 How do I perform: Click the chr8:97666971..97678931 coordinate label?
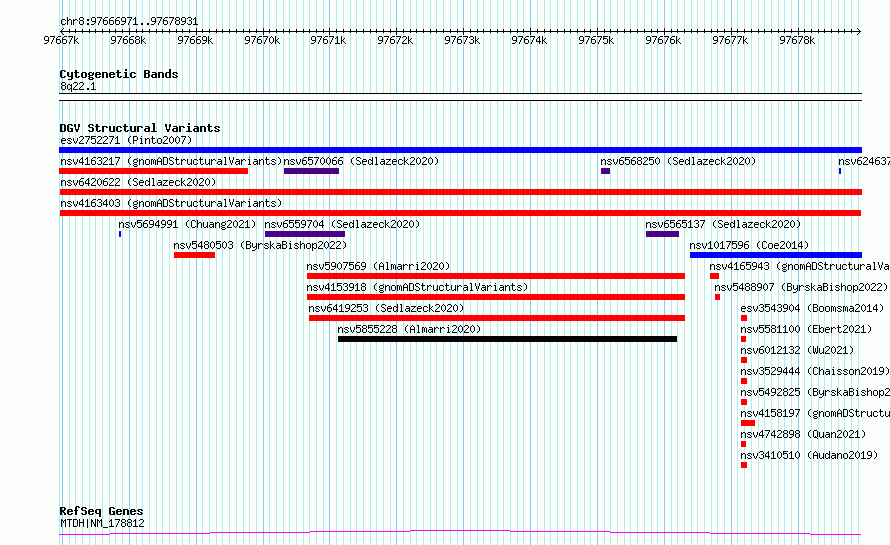pos(129,22)
